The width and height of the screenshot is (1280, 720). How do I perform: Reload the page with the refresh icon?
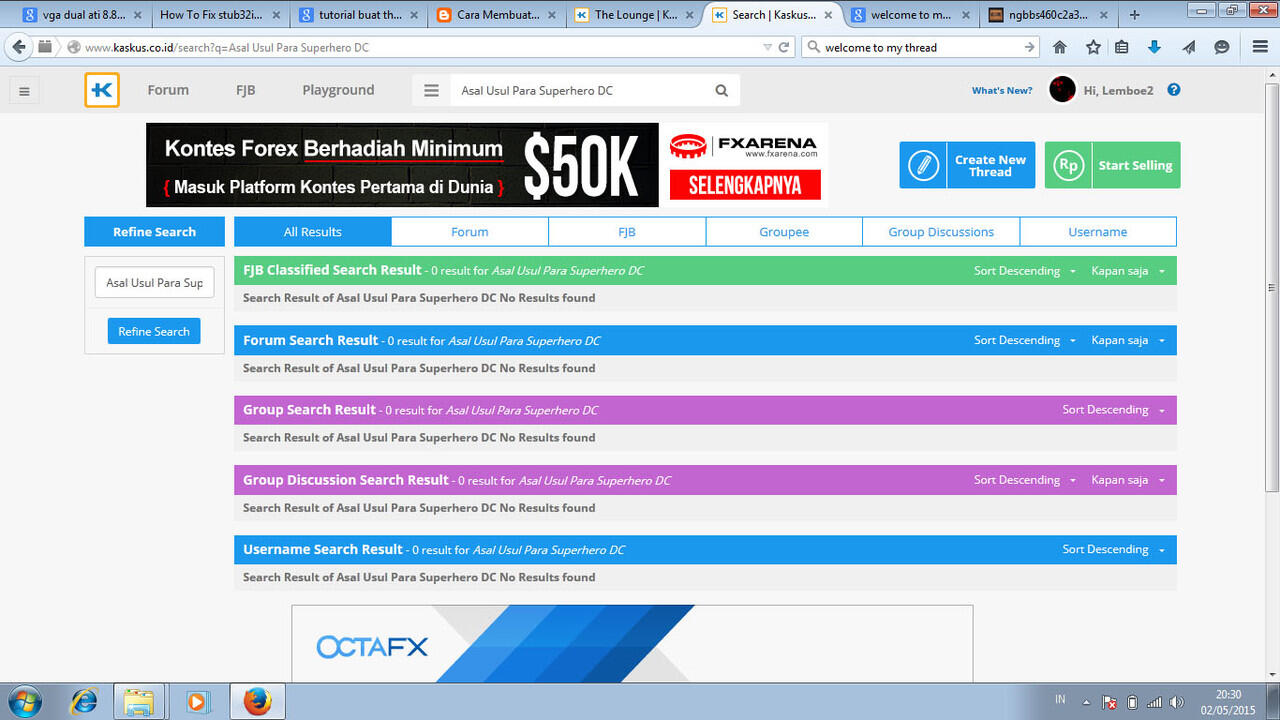click(784, 47)
